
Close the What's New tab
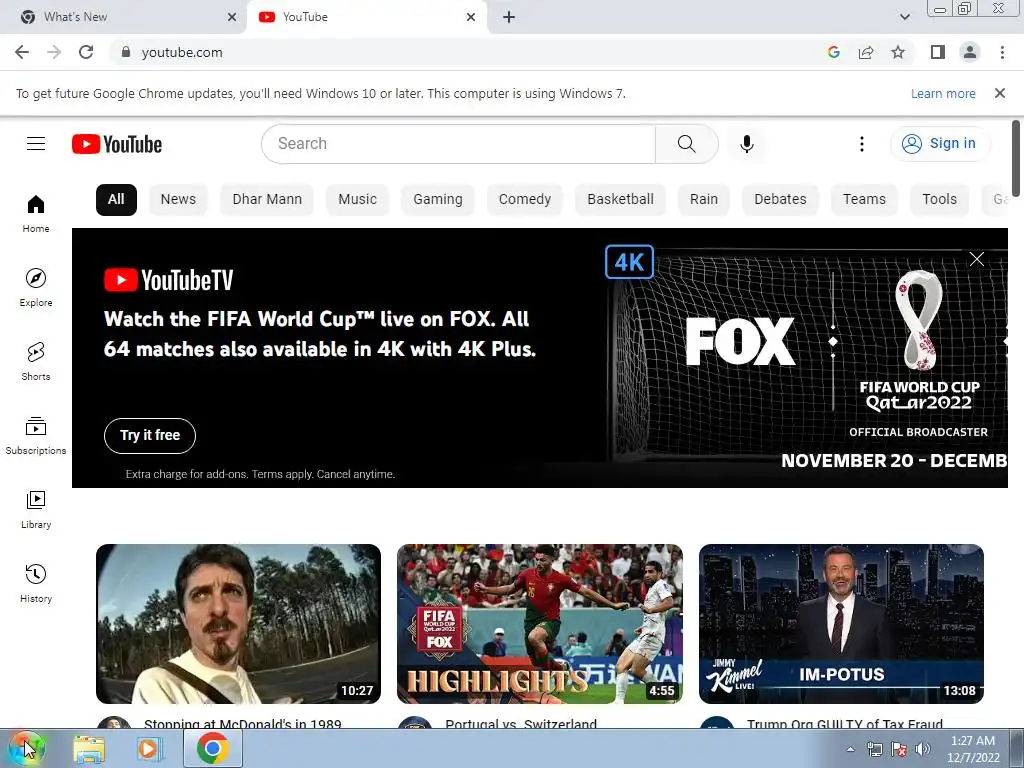[232, 18]
